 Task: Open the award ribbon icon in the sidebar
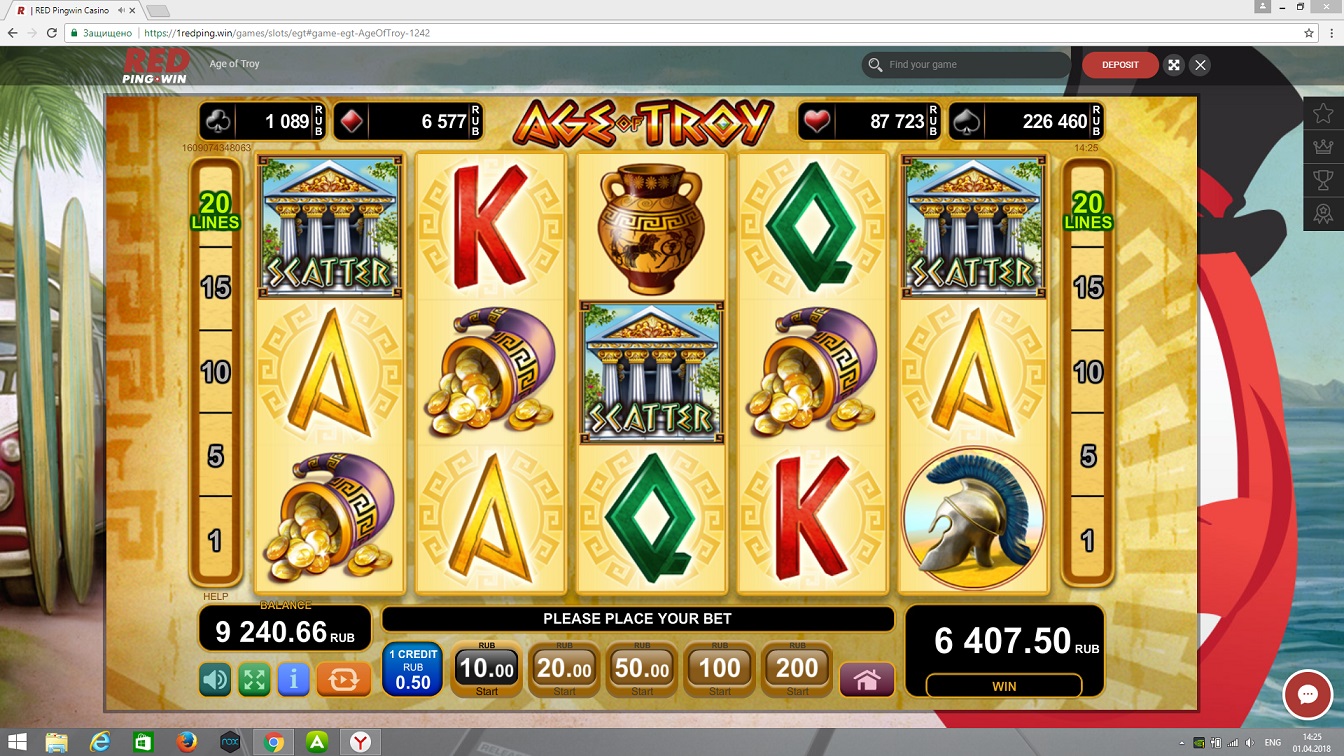tap(1323, 213)
